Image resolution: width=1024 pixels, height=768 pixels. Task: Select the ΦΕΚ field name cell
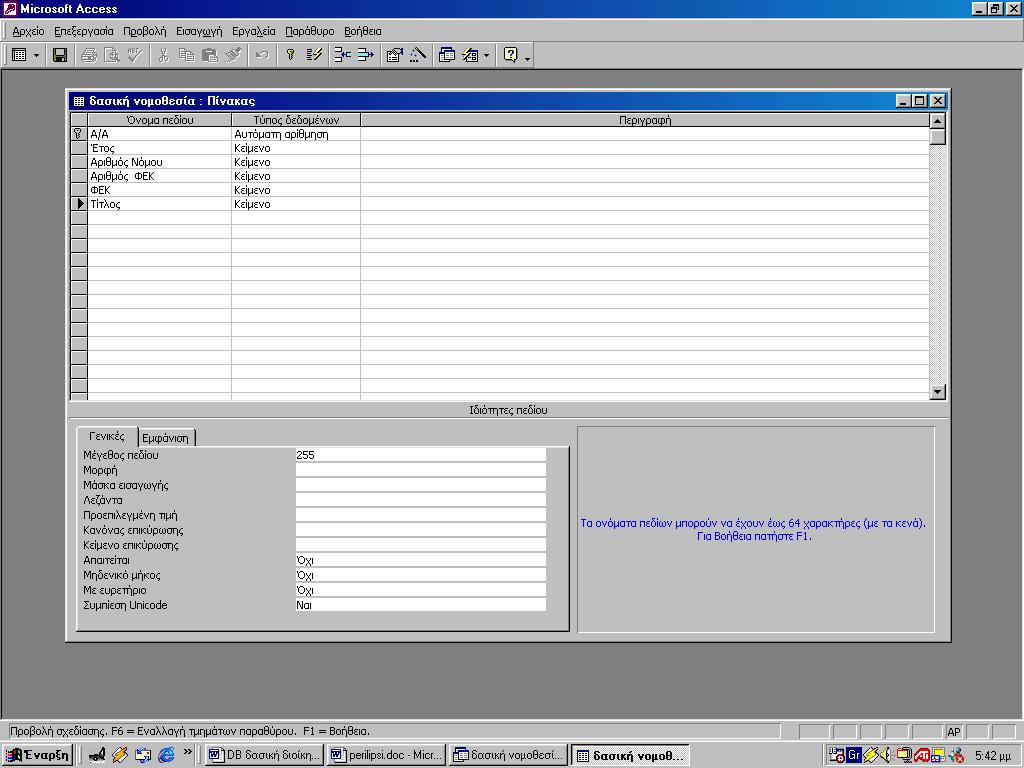pos(159,190)
